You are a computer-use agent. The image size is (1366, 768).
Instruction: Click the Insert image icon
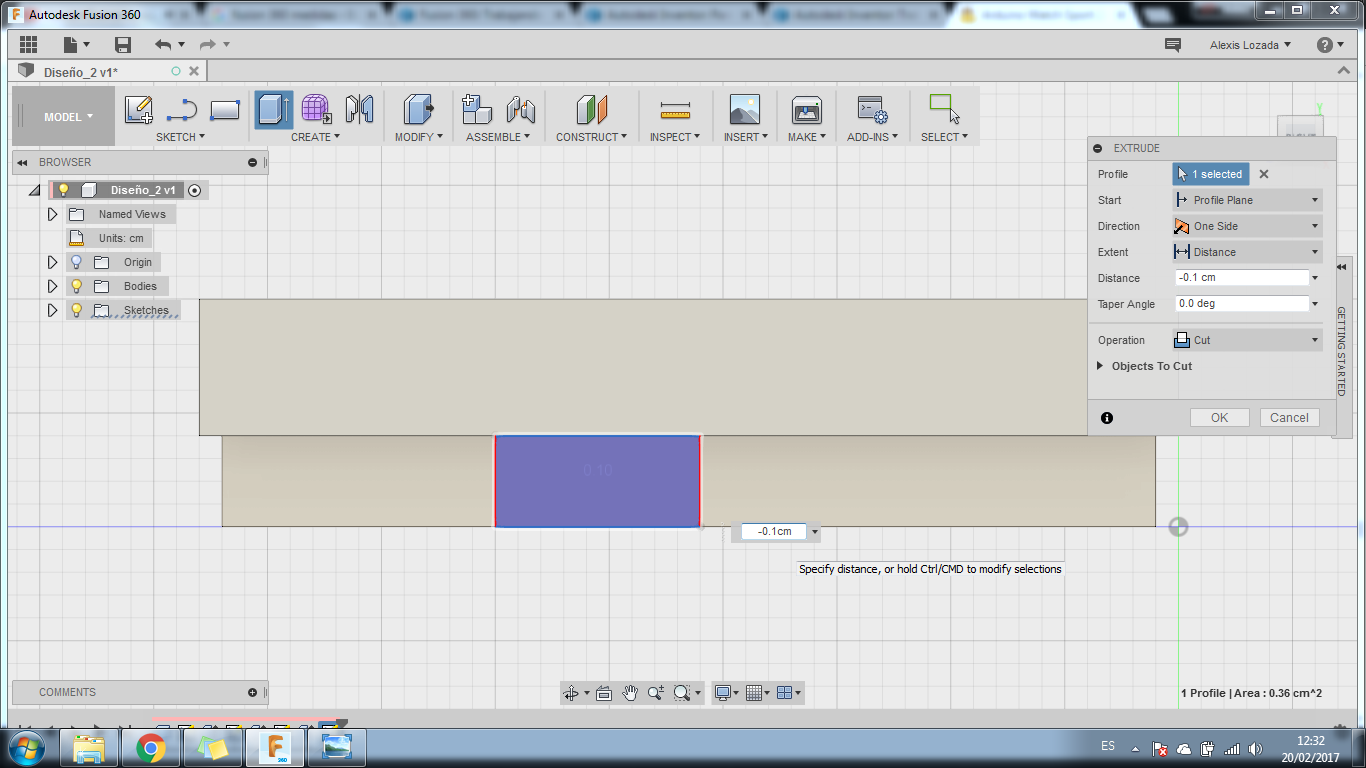click(745, 109)
